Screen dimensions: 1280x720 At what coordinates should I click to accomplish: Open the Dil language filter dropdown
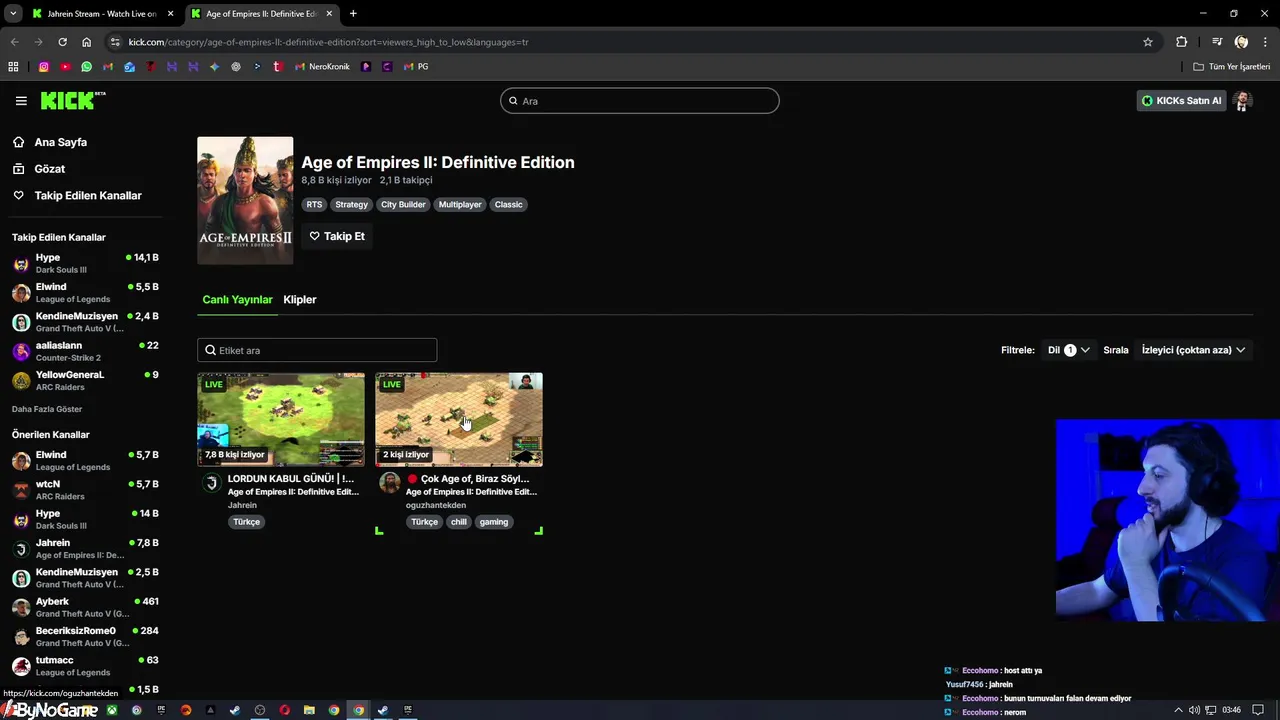point(1068,350)
